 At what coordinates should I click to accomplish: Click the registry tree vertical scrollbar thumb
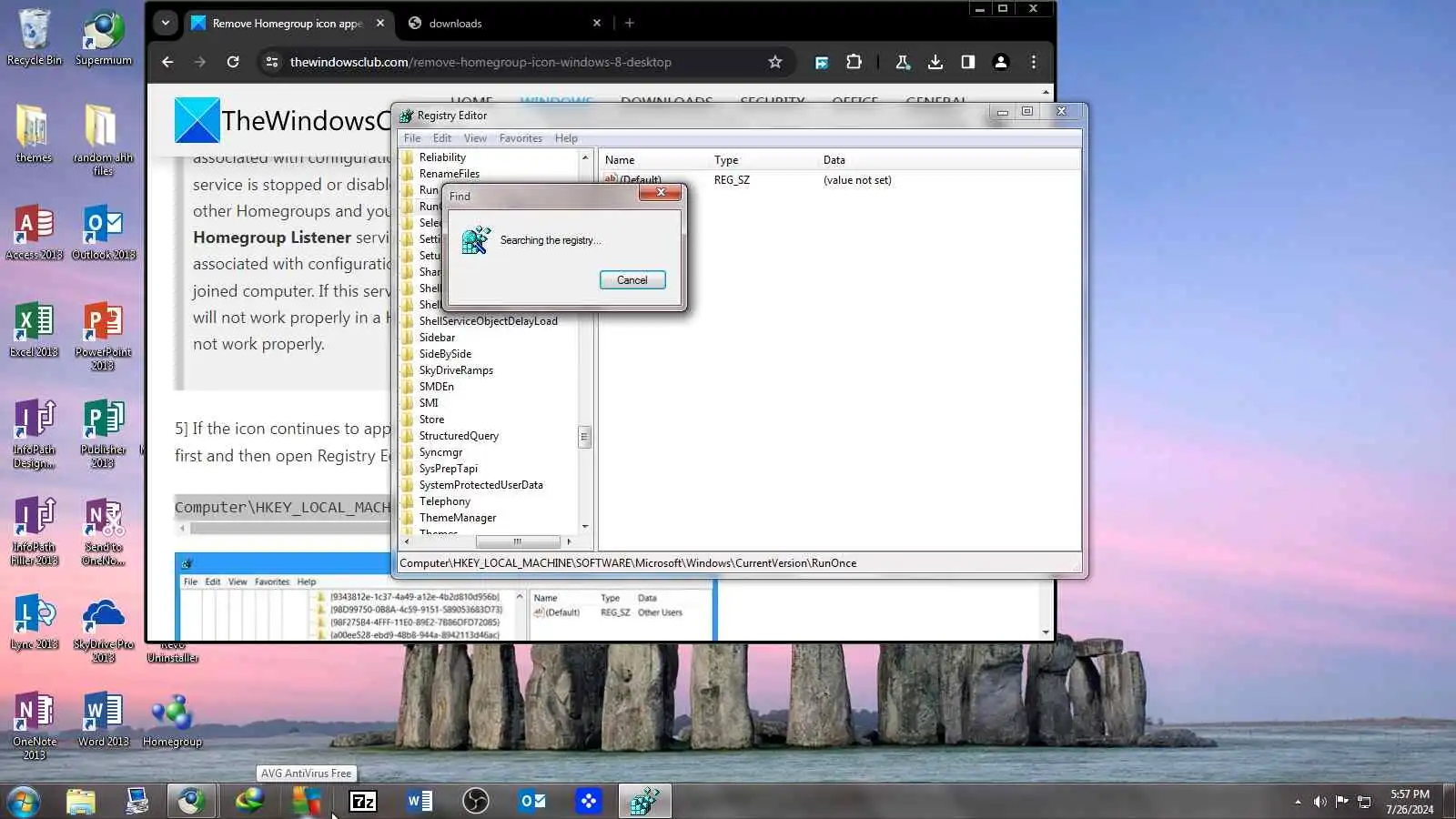(584, 438)
